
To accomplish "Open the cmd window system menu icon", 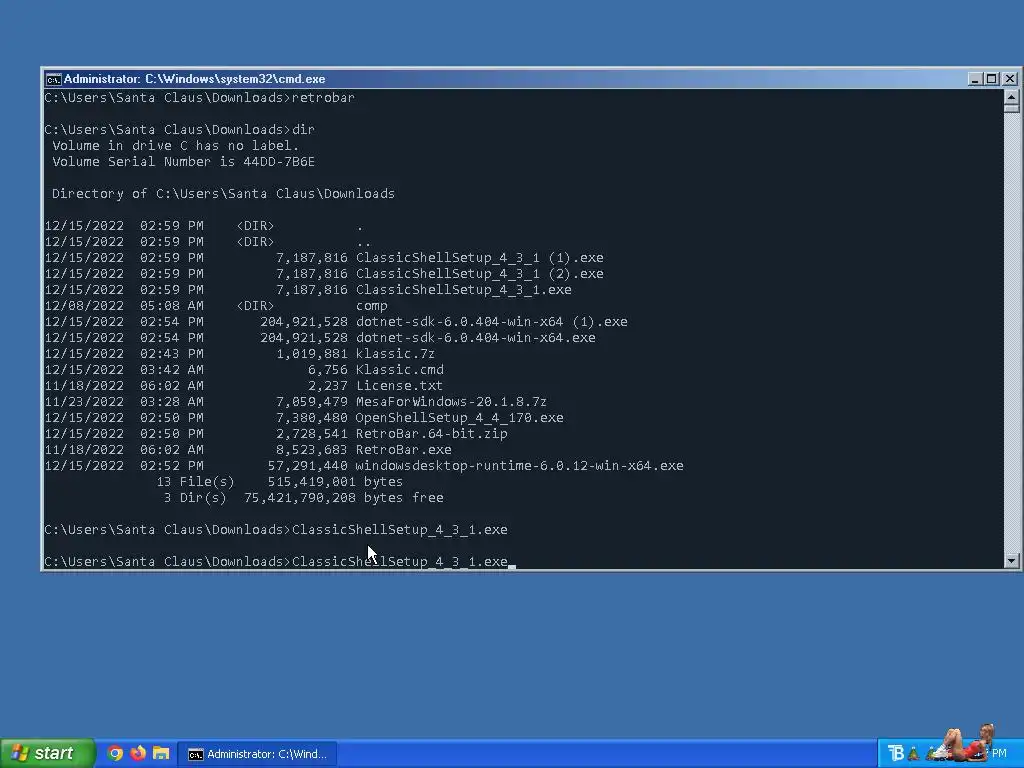I will tap(53, 79).
